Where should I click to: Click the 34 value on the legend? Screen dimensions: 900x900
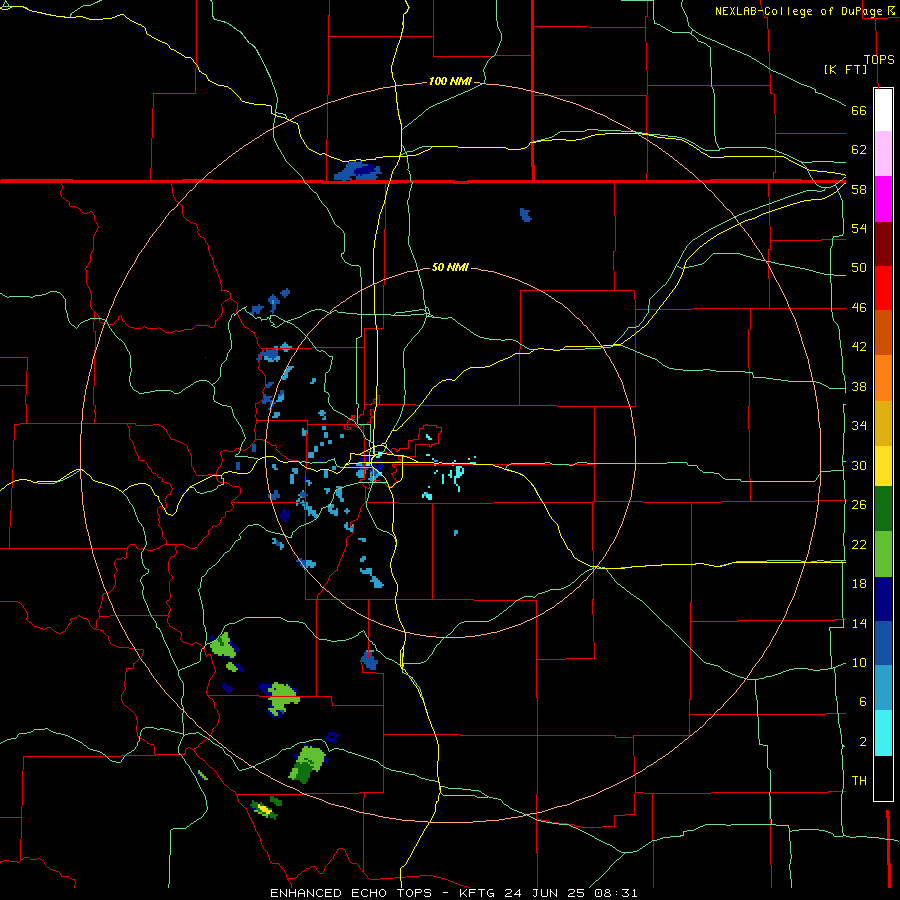click(x=859, y=425)
